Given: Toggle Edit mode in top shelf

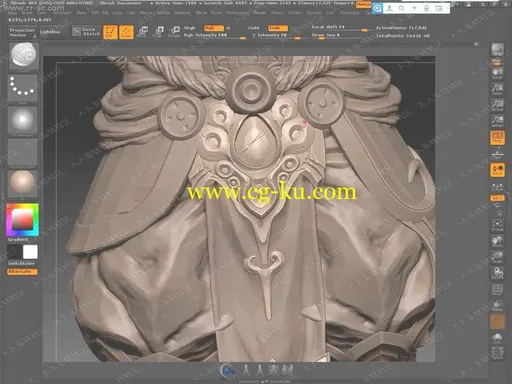Looking at the screenshot, I should tap(110, 32).
